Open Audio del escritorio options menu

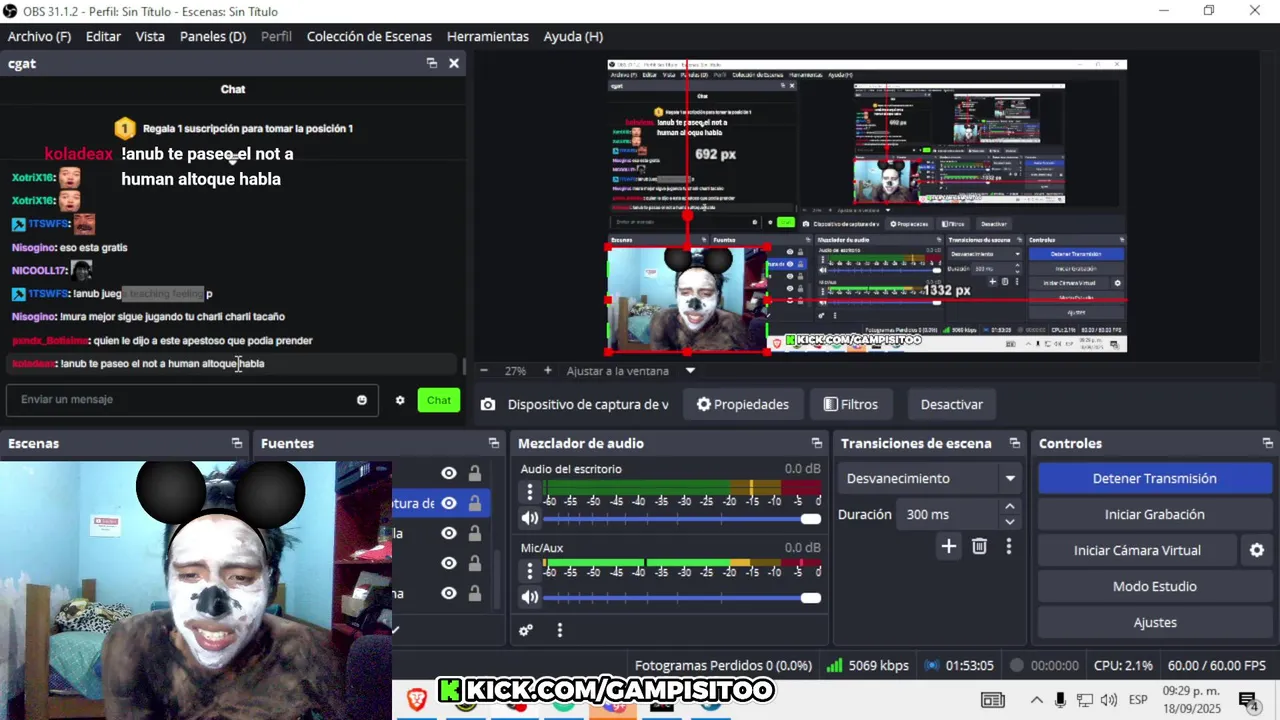point(530,492)
